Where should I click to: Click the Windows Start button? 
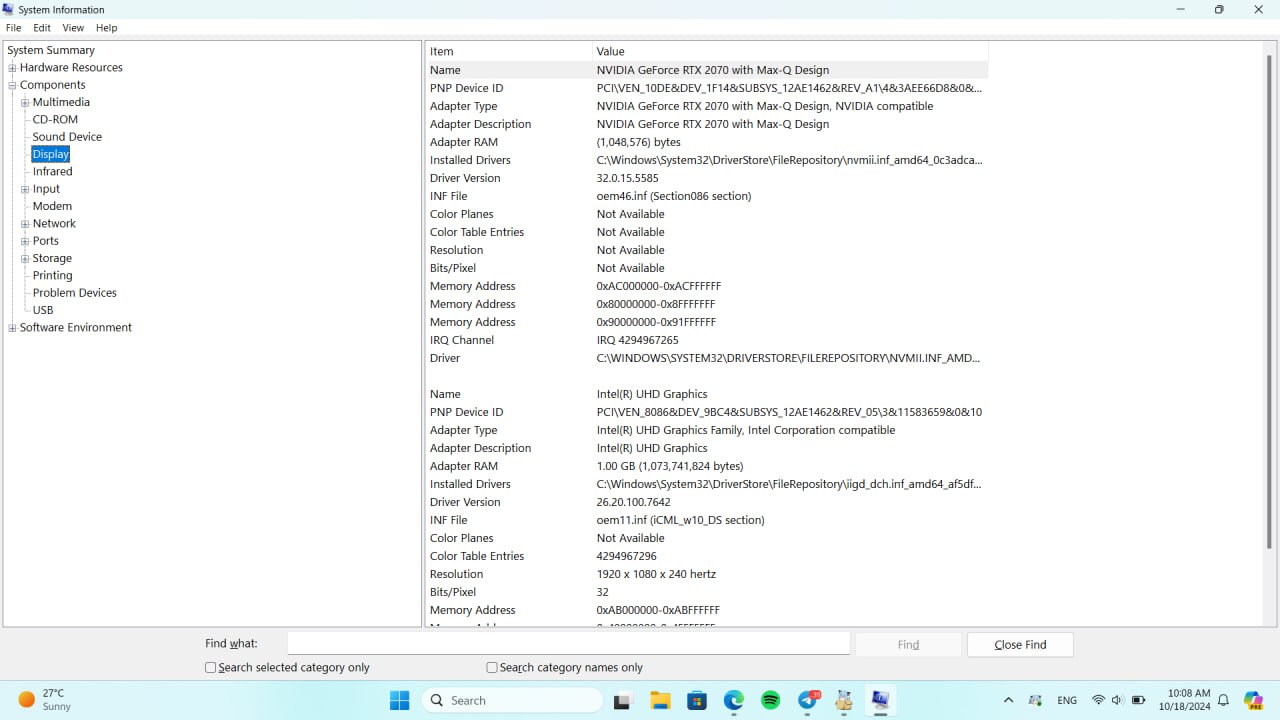[399, 701]
